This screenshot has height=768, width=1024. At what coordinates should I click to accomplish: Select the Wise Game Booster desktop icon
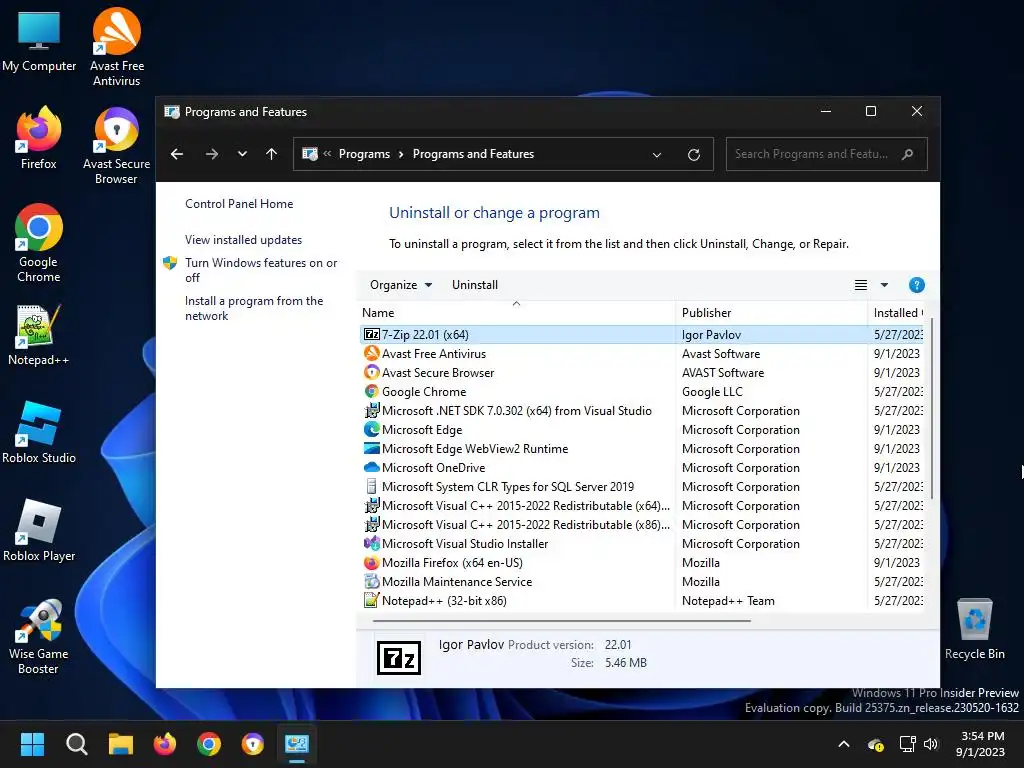(x=39, y=637)
